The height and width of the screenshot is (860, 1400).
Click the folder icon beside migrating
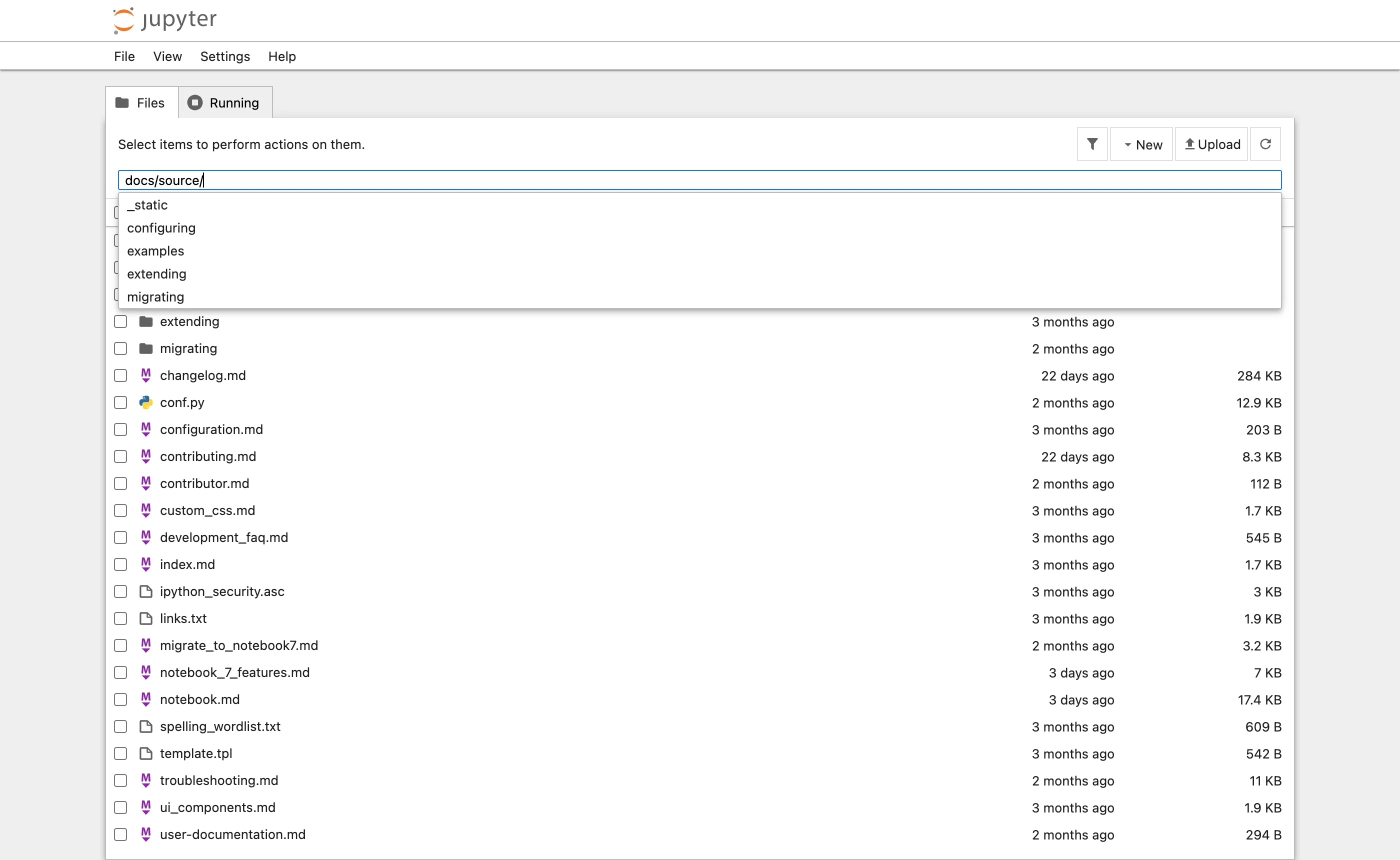[146, 348]
